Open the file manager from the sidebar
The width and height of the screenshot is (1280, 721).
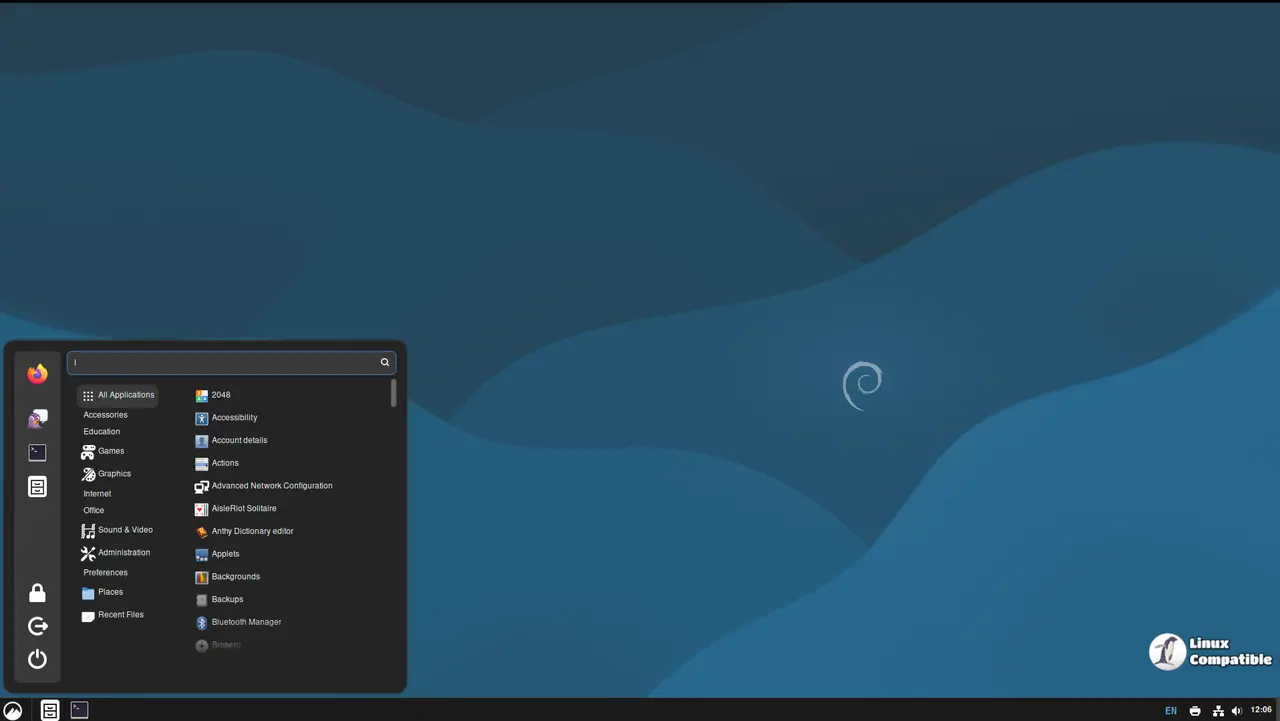coord(37,487)
